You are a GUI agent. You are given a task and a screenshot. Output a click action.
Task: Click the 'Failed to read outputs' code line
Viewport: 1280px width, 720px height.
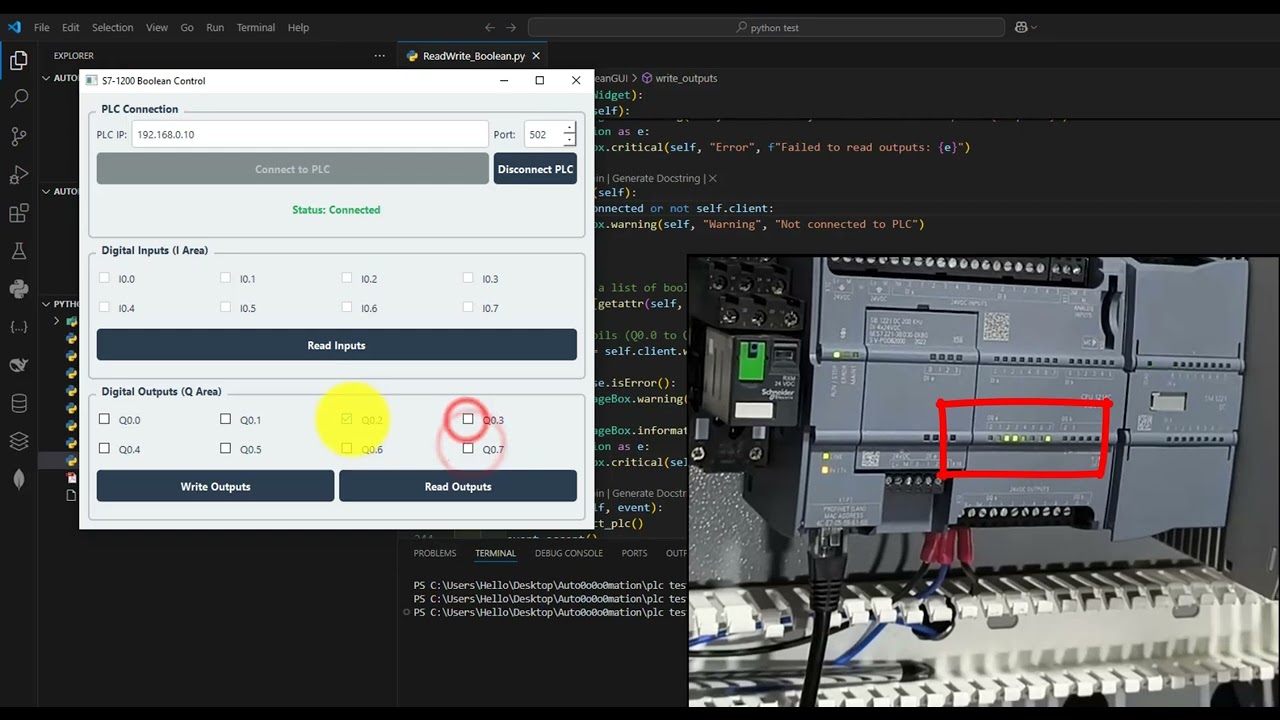tap(782, 147)
